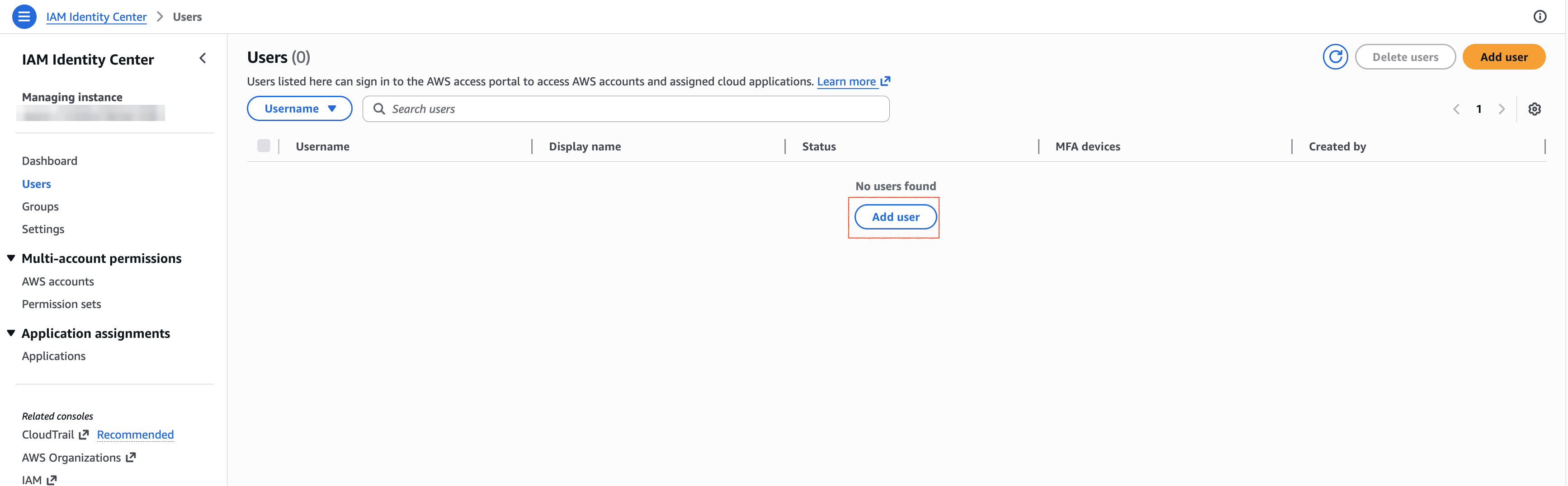1568x486 pixels.
Task: Open table preferences gear icon
Action: tap(1535, 109)
